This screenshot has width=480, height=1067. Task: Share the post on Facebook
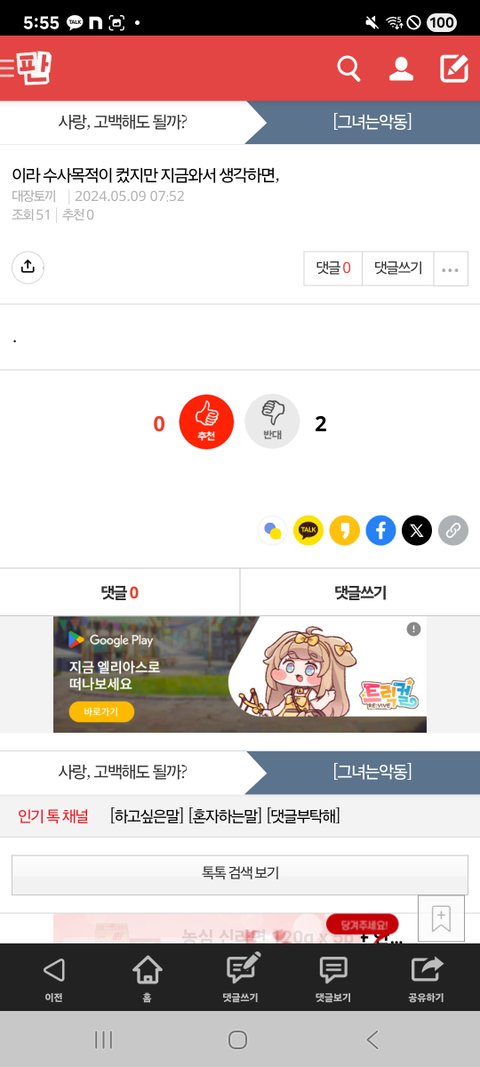[381, 530]
